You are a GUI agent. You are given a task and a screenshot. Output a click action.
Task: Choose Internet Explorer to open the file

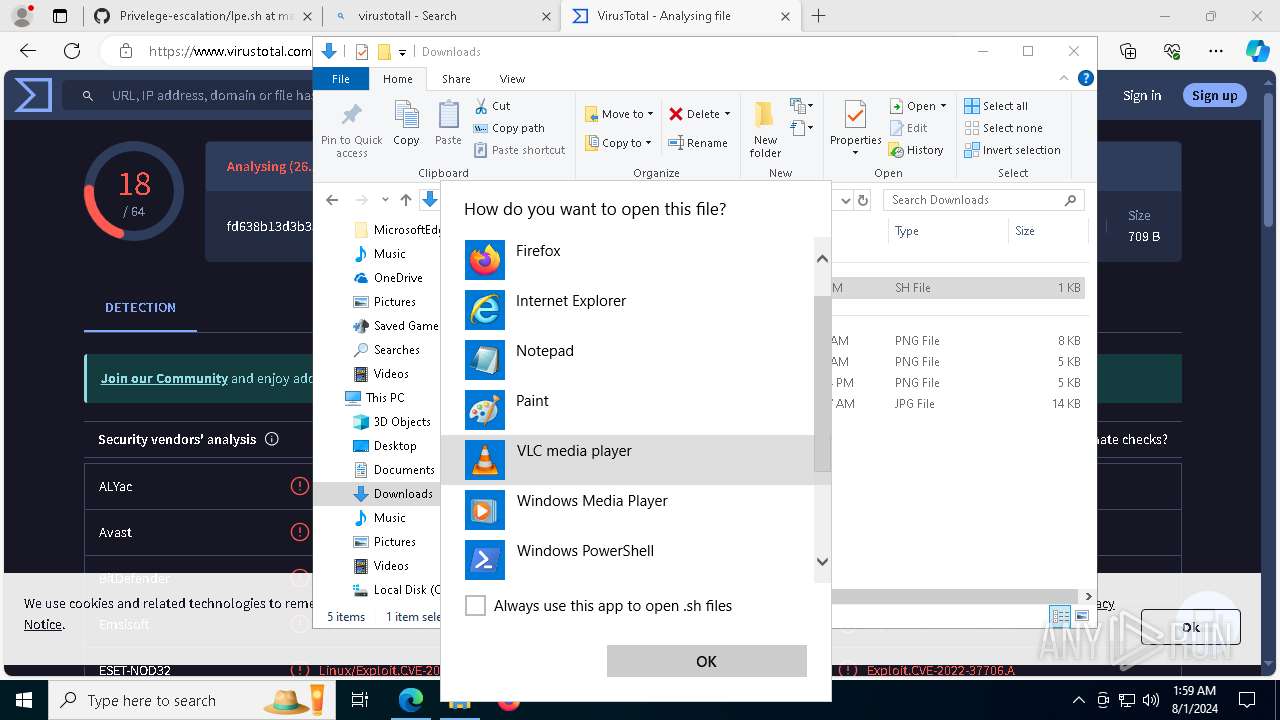627,310
